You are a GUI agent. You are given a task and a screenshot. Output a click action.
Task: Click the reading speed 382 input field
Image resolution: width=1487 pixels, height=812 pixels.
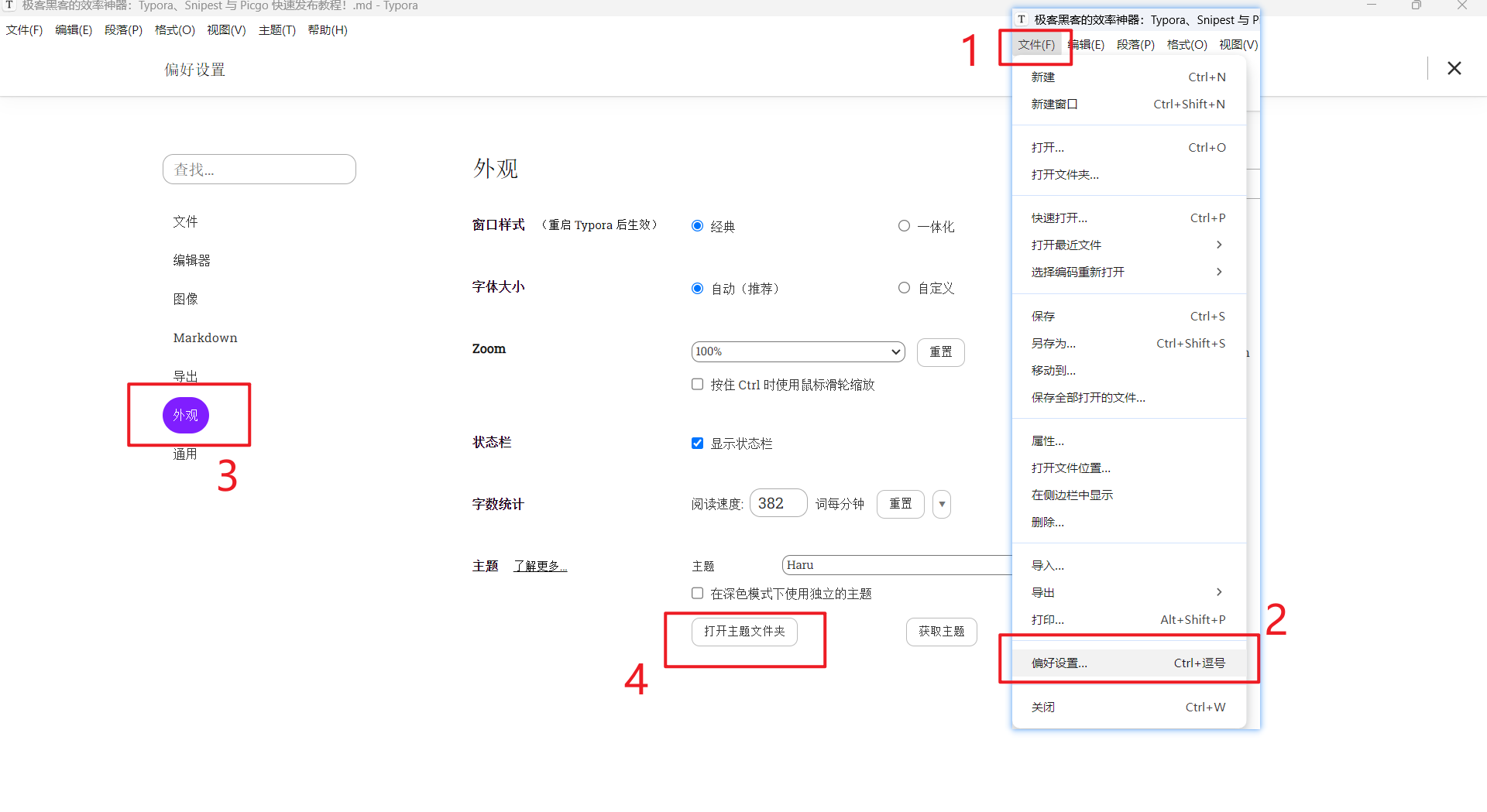[778, 503]
